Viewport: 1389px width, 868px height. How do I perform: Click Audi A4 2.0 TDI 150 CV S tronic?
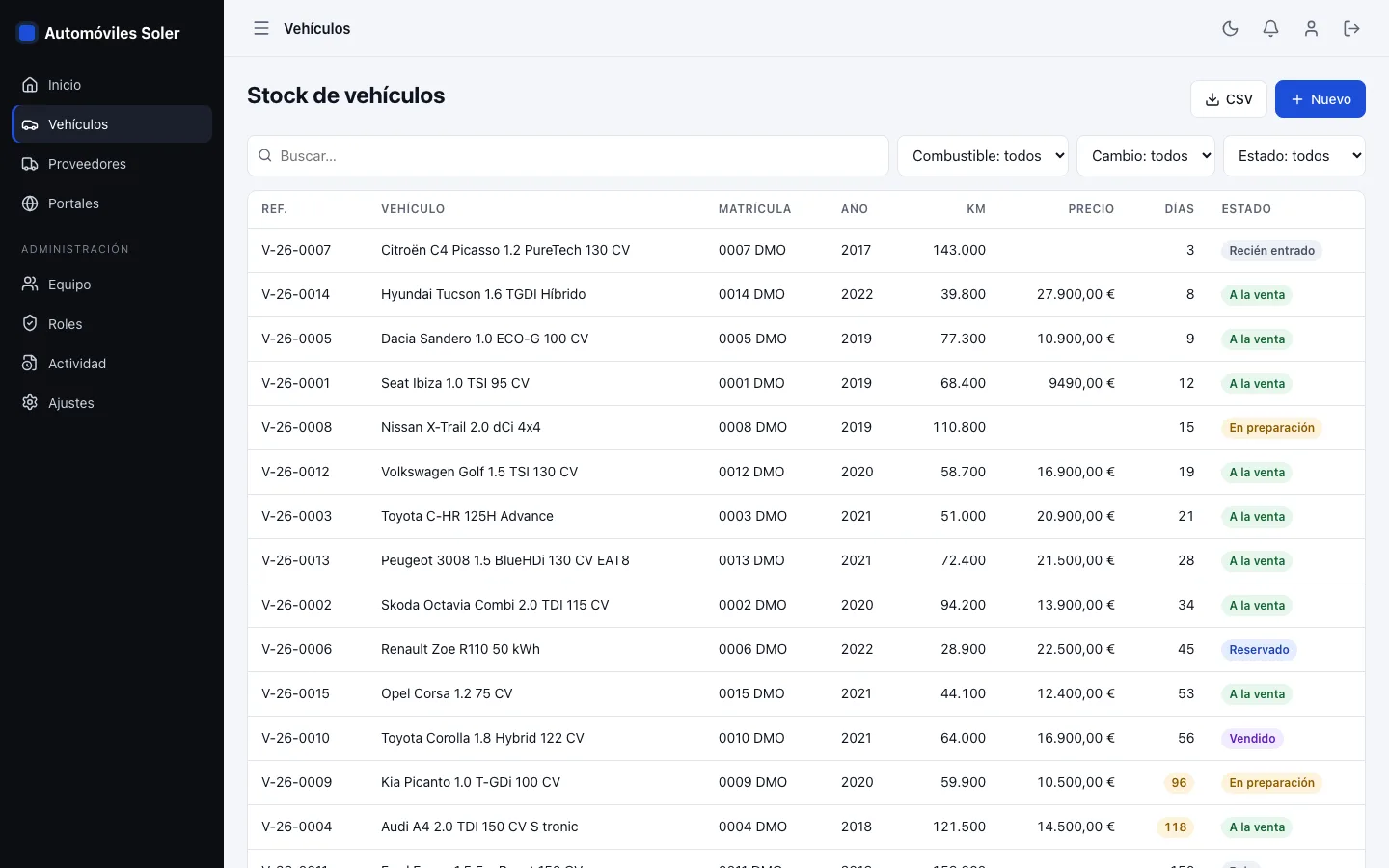tap(479, 827)
